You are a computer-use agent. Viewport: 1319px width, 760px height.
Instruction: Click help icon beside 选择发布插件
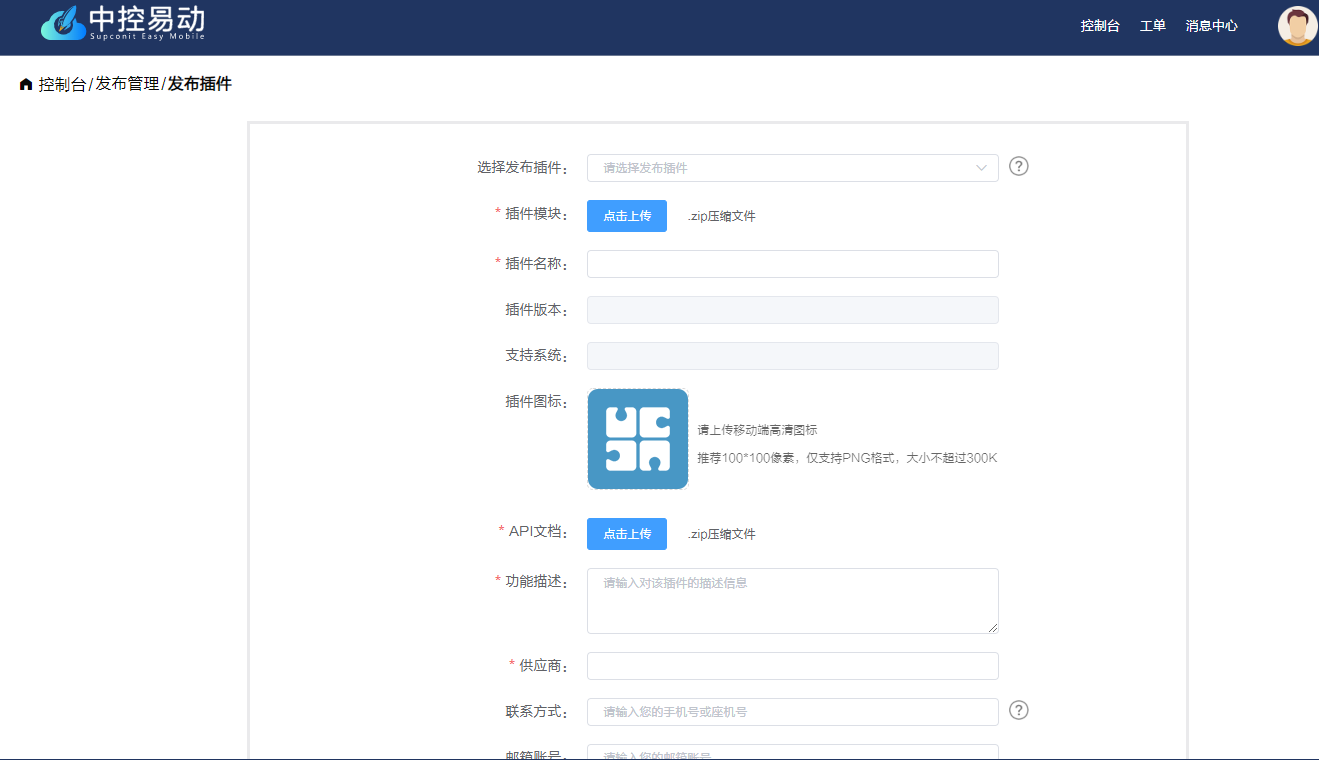(x=1018, y=166)
